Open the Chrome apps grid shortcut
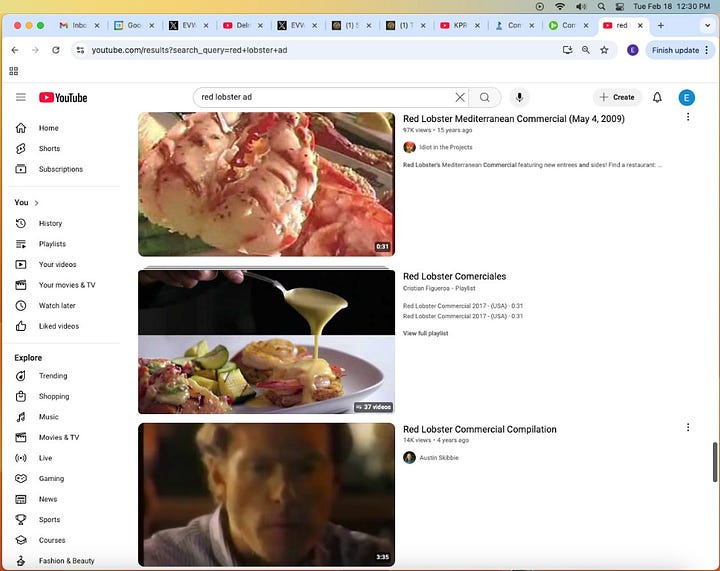 pos(14,71)
